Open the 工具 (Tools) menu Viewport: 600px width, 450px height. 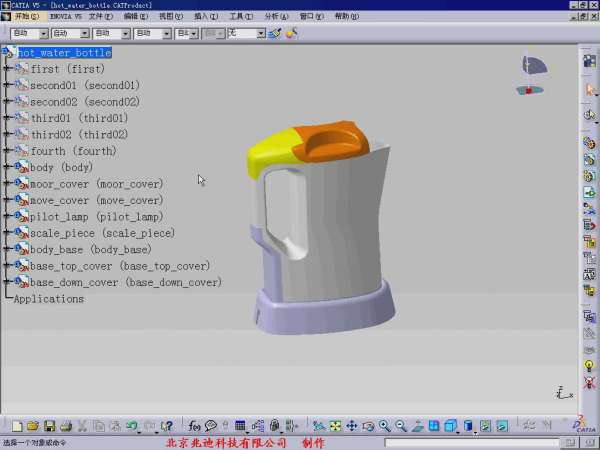(x=240, y=17)
